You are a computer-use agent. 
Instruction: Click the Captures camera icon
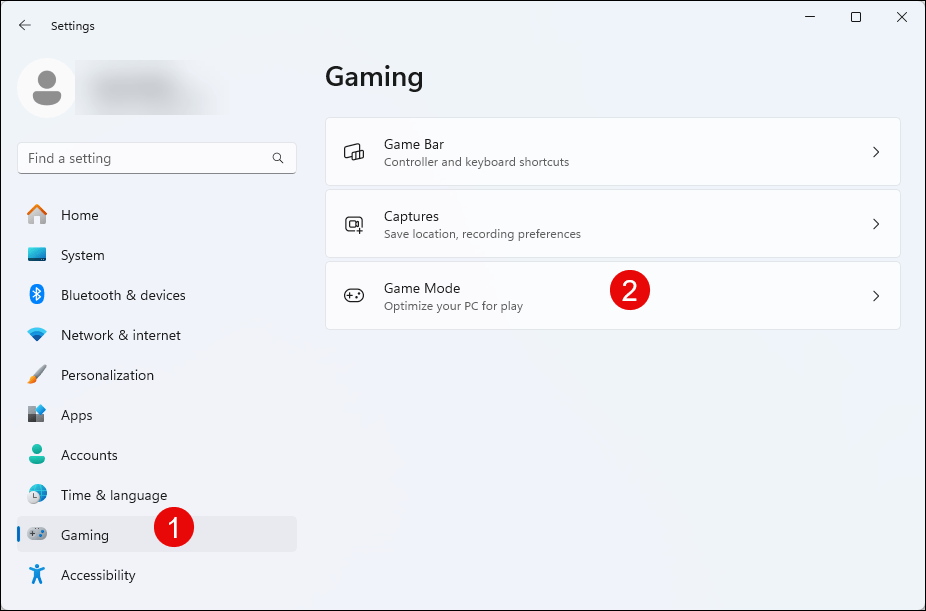coord(354,224)
